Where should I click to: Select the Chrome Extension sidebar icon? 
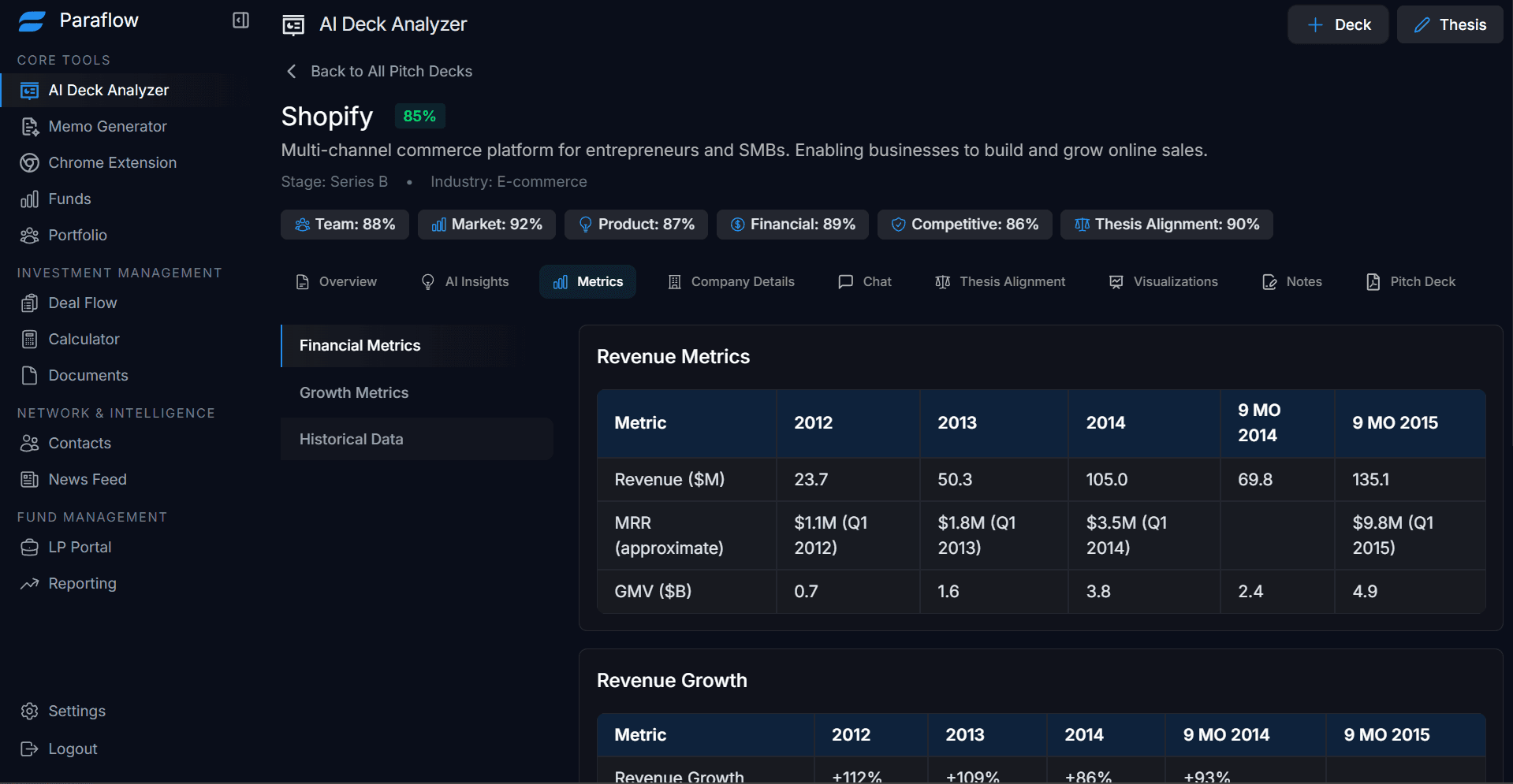pos(29,162)
